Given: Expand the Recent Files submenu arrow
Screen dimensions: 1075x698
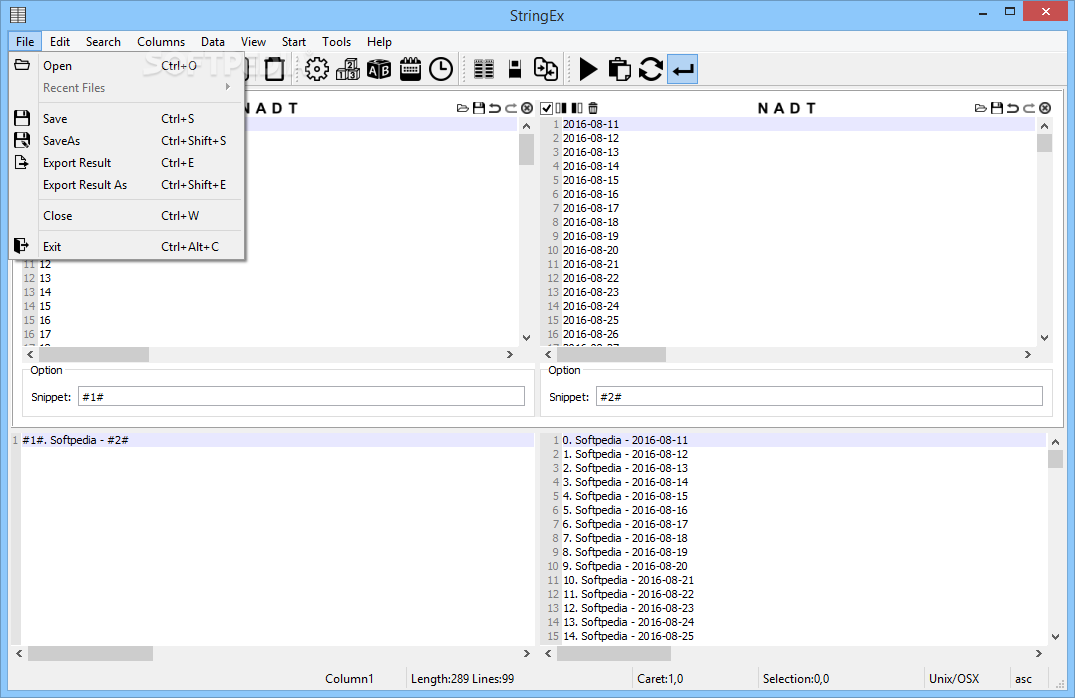Looking at the screenshot, I should click(228, 87).
